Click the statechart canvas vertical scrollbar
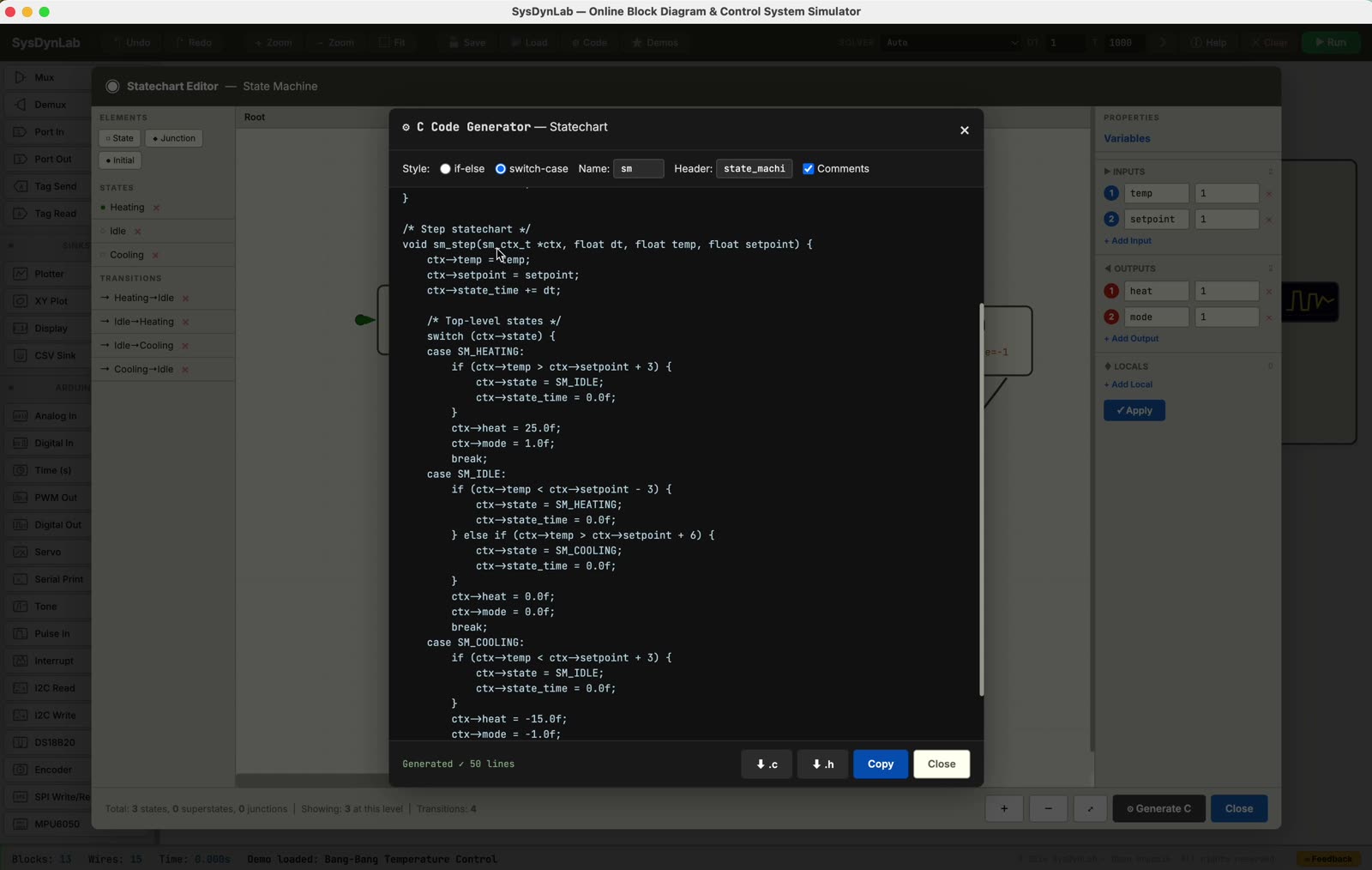Screen dimensions: 1372x870 (x=1092, y=429)
